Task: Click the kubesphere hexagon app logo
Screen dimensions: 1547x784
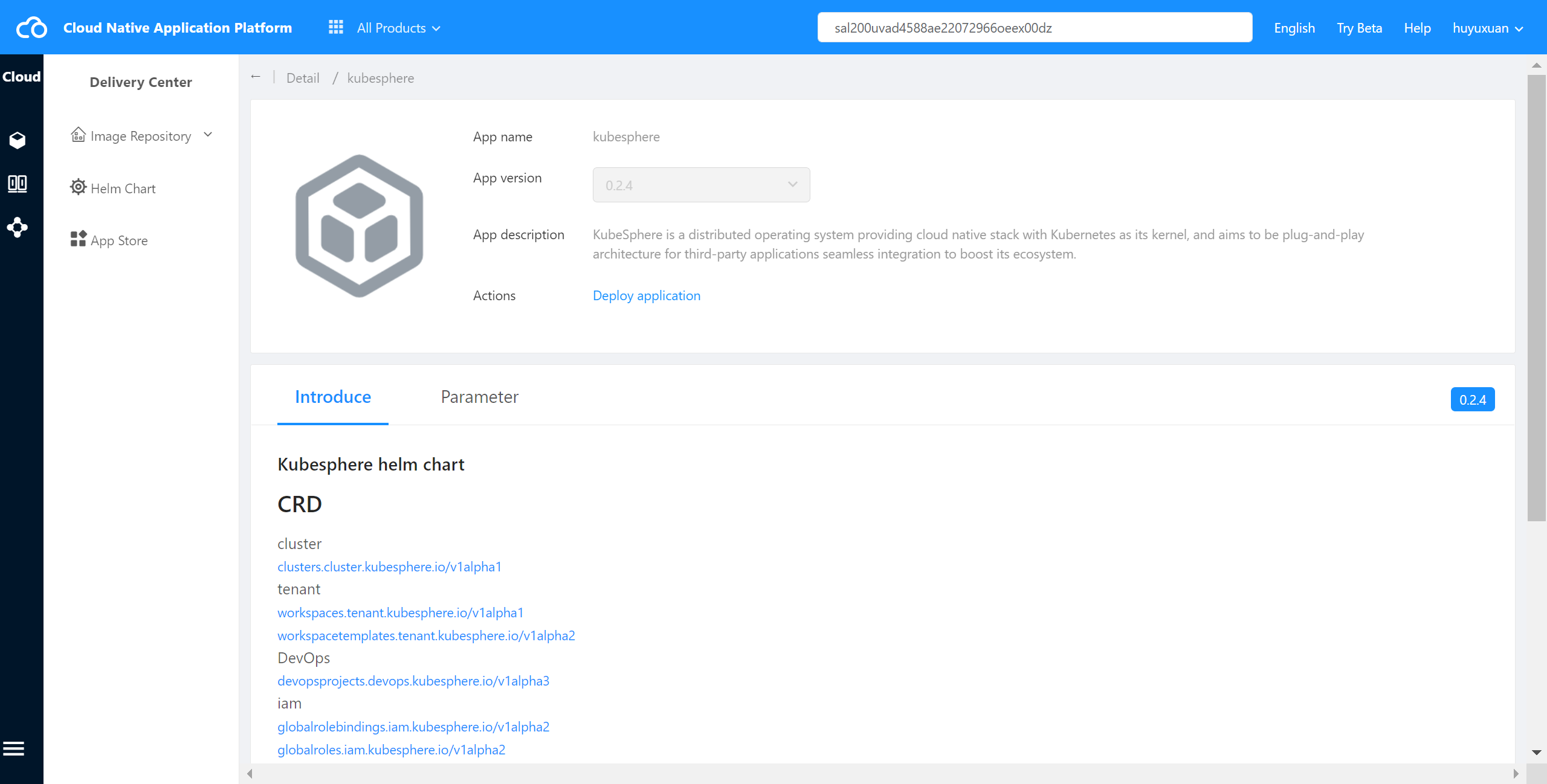Action: [x=359, y=226]
